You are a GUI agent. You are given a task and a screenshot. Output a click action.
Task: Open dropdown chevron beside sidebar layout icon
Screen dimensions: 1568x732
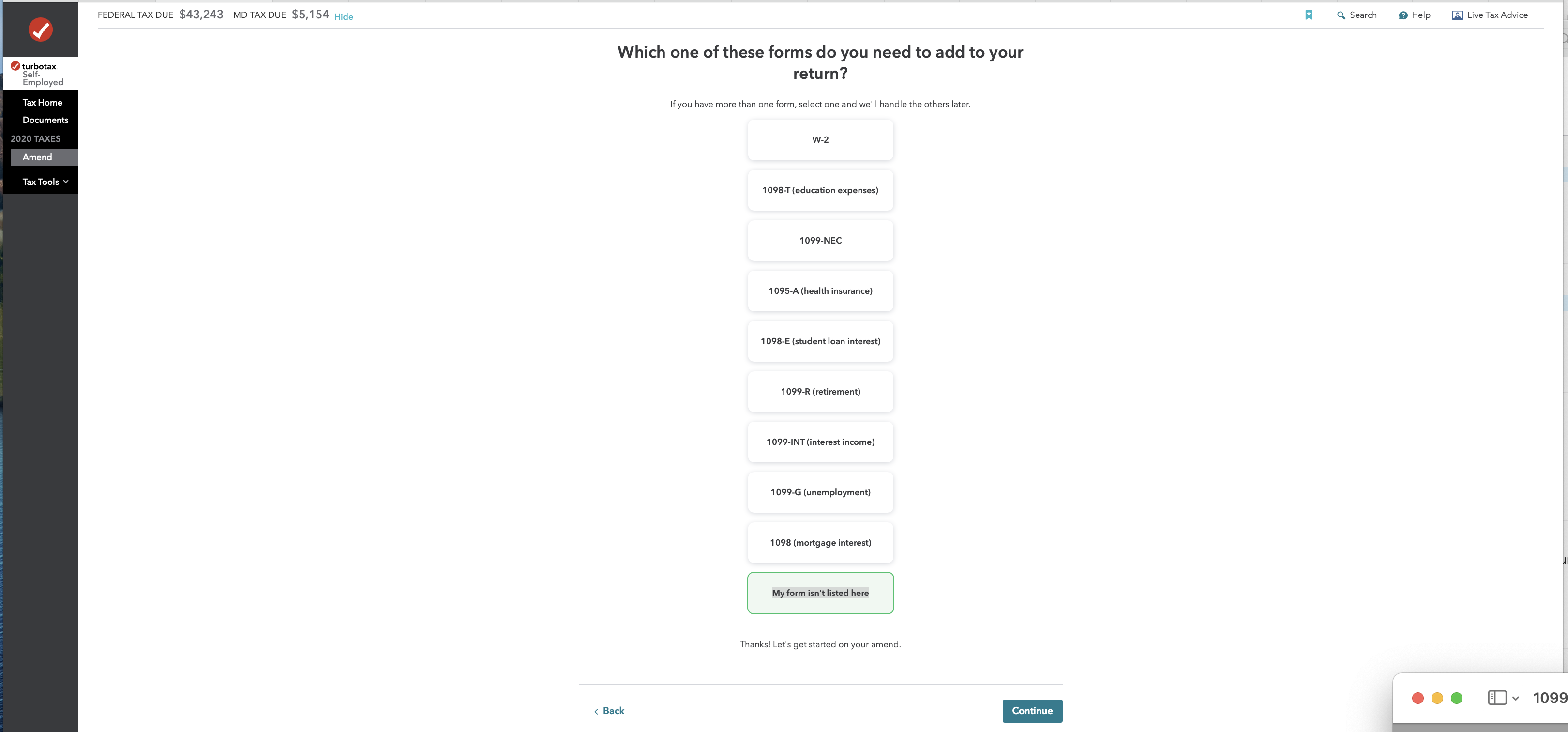(x=1516, y=699)
